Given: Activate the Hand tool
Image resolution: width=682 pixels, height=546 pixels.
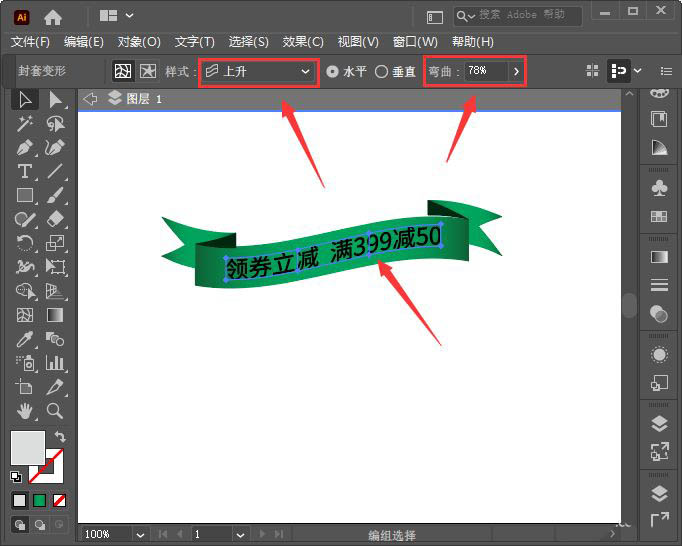Looking at the screenshot, I should 25,410.
